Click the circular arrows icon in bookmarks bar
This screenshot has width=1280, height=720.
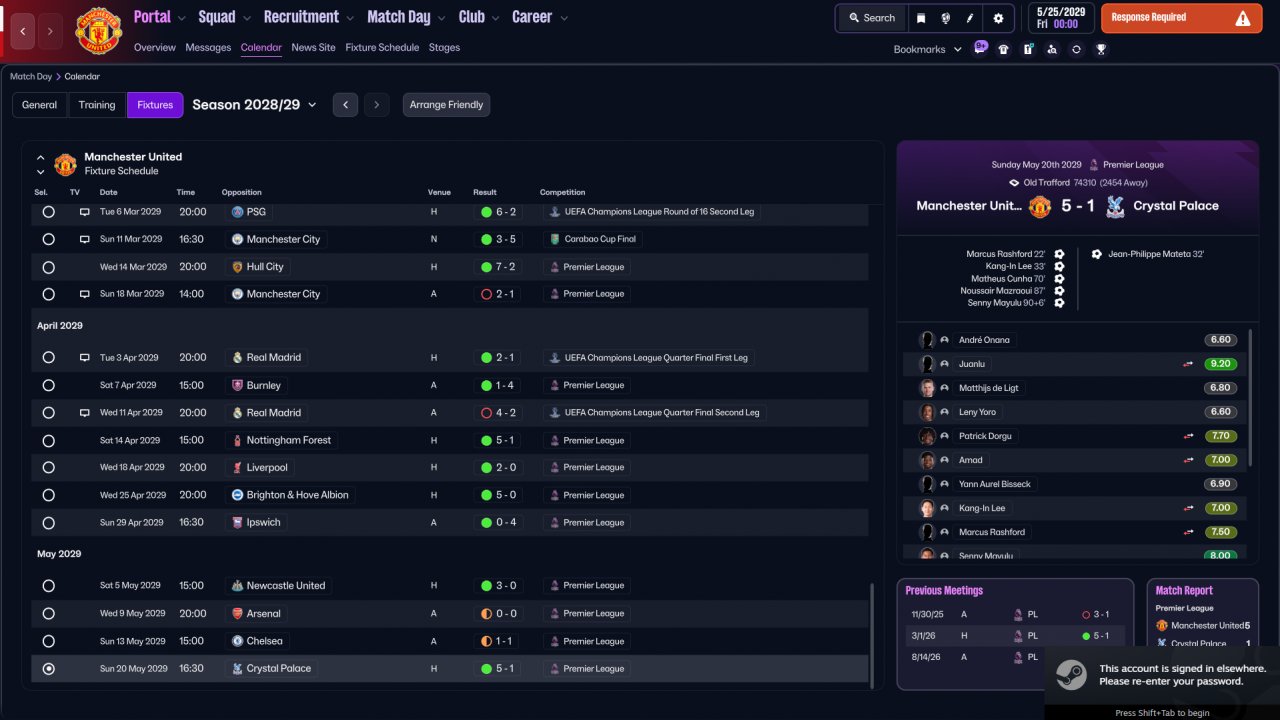[1076, 49]
